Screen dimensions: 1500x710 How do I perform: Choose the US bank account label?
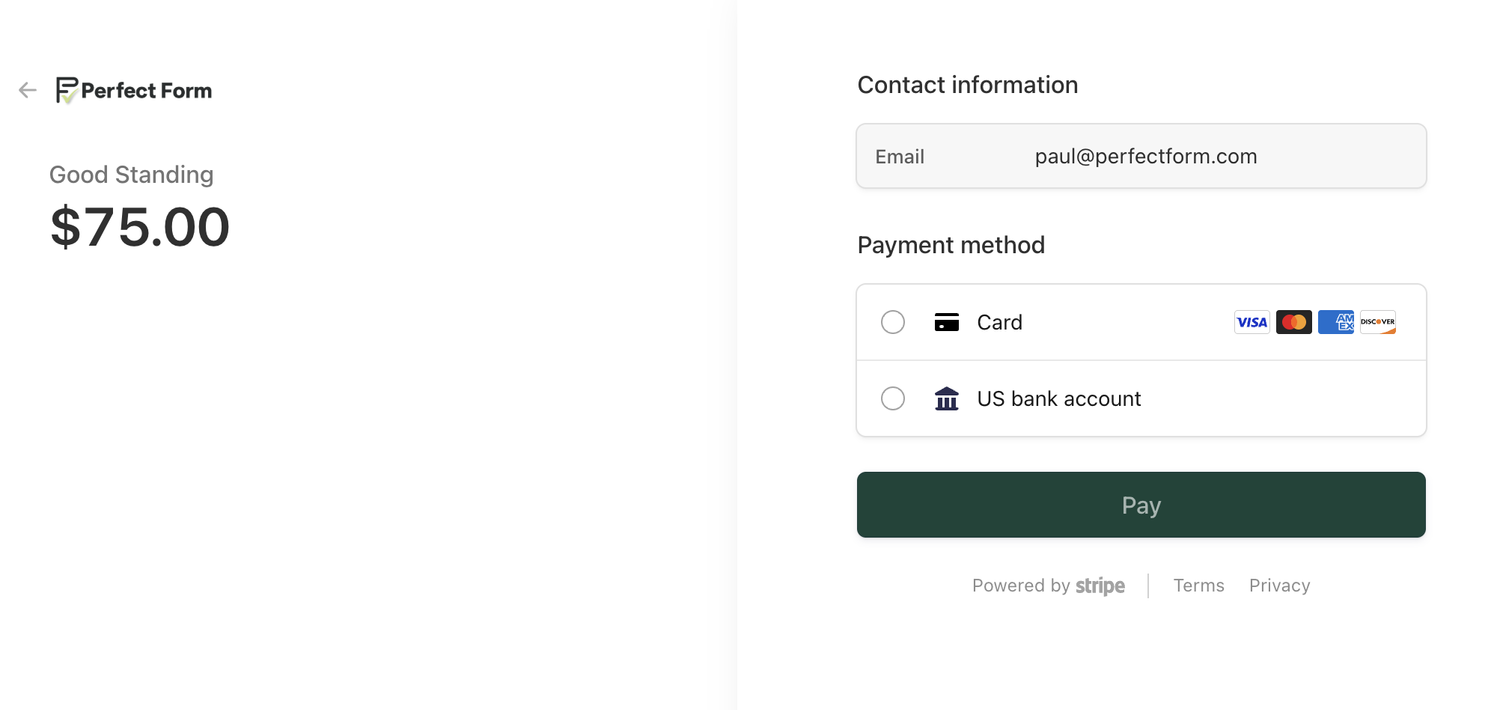[1059, 398]
